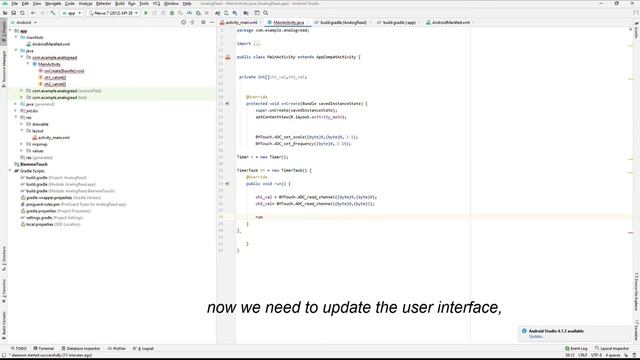Open the Build menu
The height and width of the screenshot is (360, 640).
(x=120, y=4)
